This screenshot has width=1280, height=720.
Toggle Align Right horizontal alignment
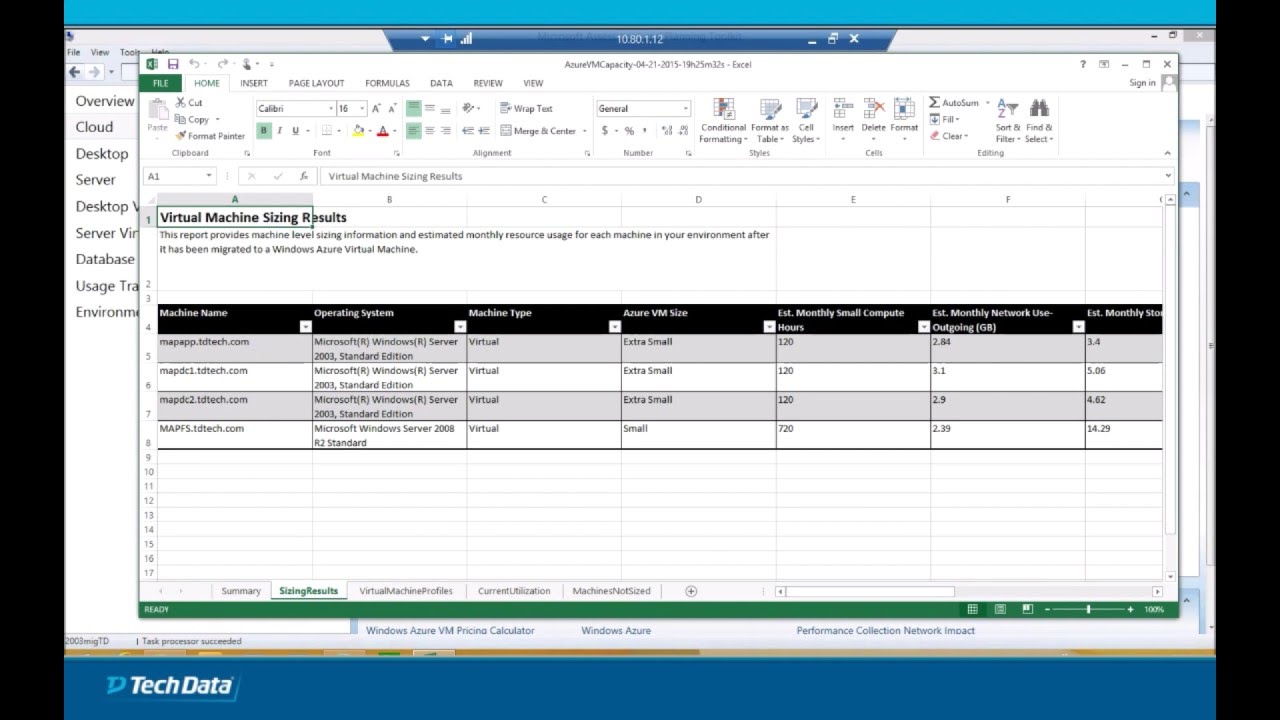point(445,131)
